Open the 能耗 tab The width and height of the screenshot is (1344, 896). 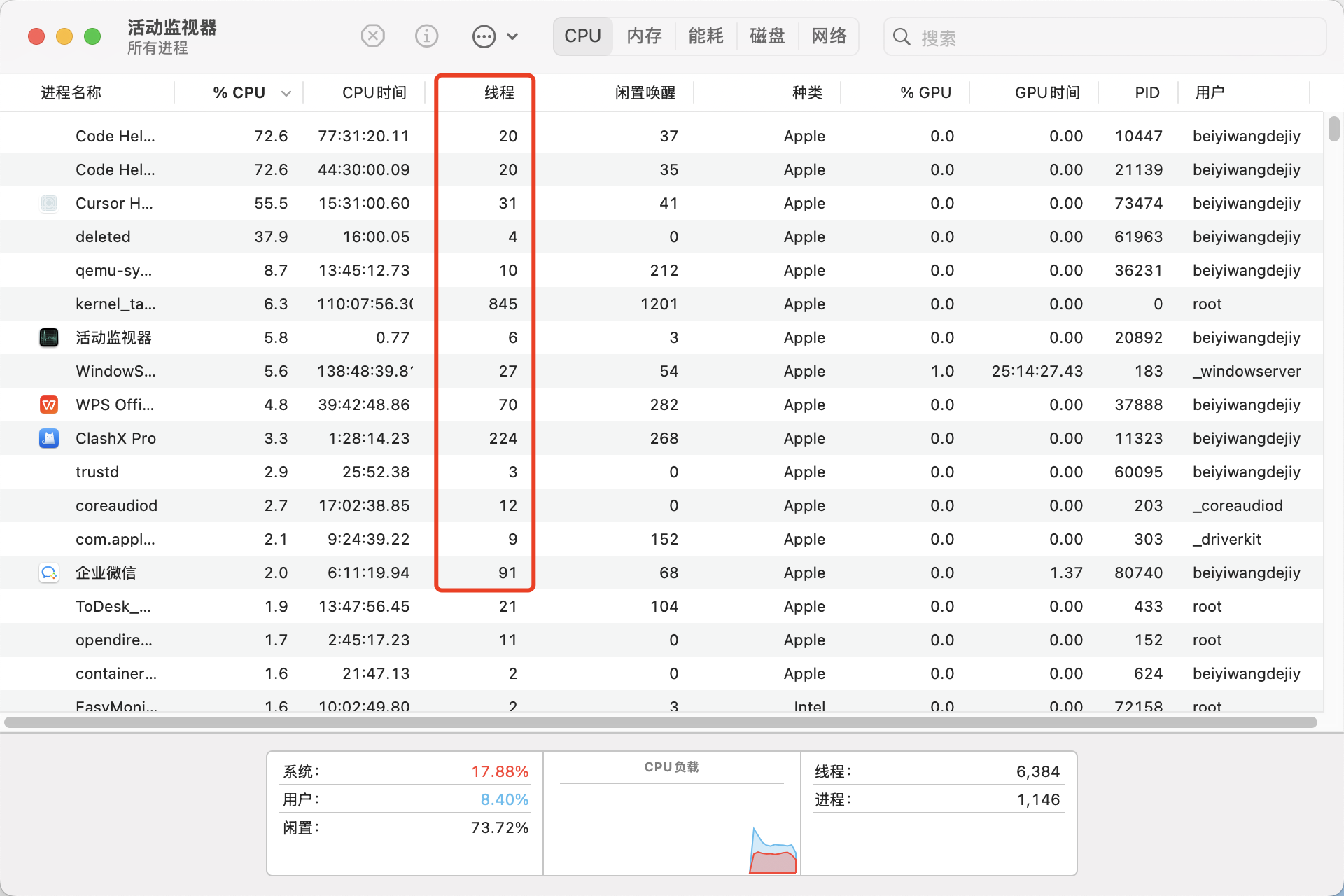706,36
